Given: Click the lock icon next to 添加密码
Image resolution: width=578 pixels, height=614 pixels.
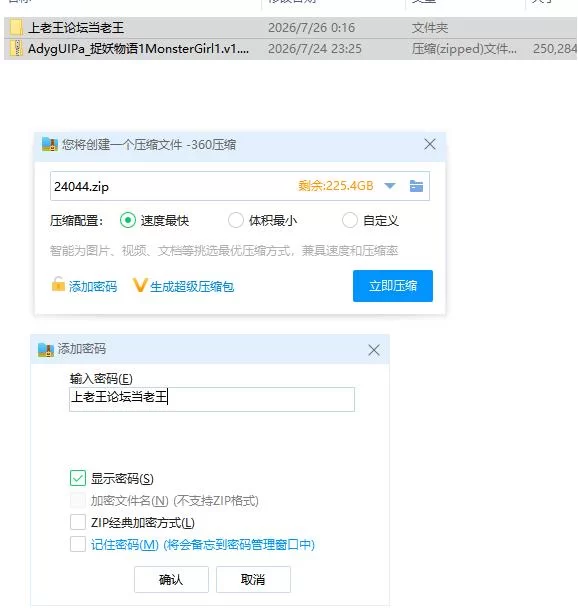Looking at the screenshot, I should [58, 285].
